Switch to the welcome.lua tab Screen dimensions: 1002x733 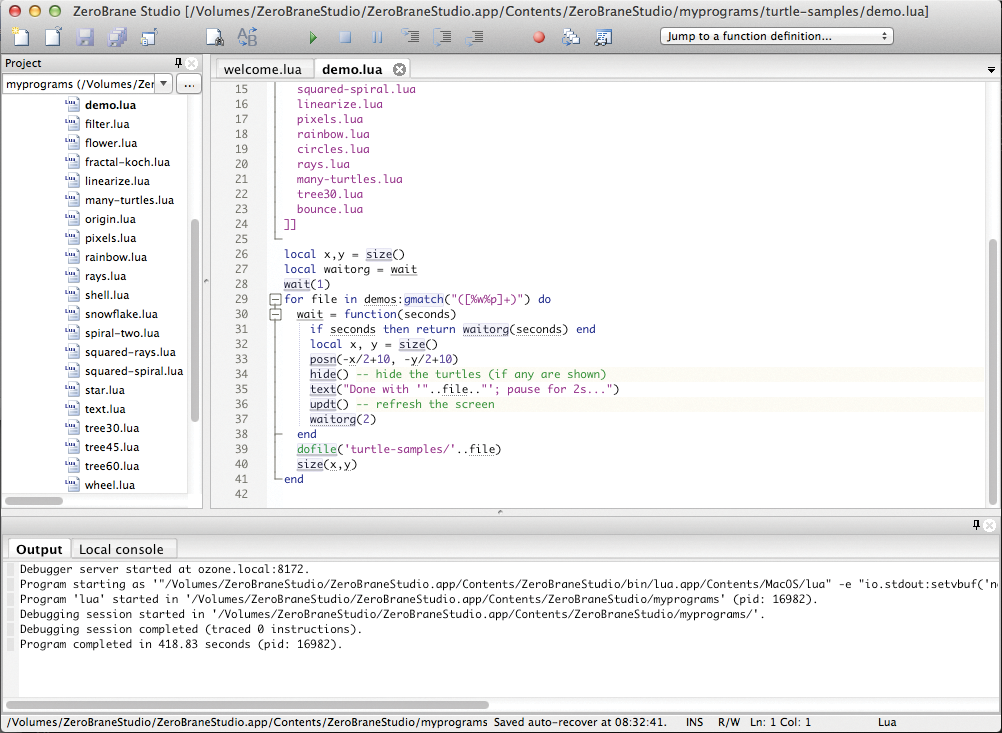(x=262, y=69)
